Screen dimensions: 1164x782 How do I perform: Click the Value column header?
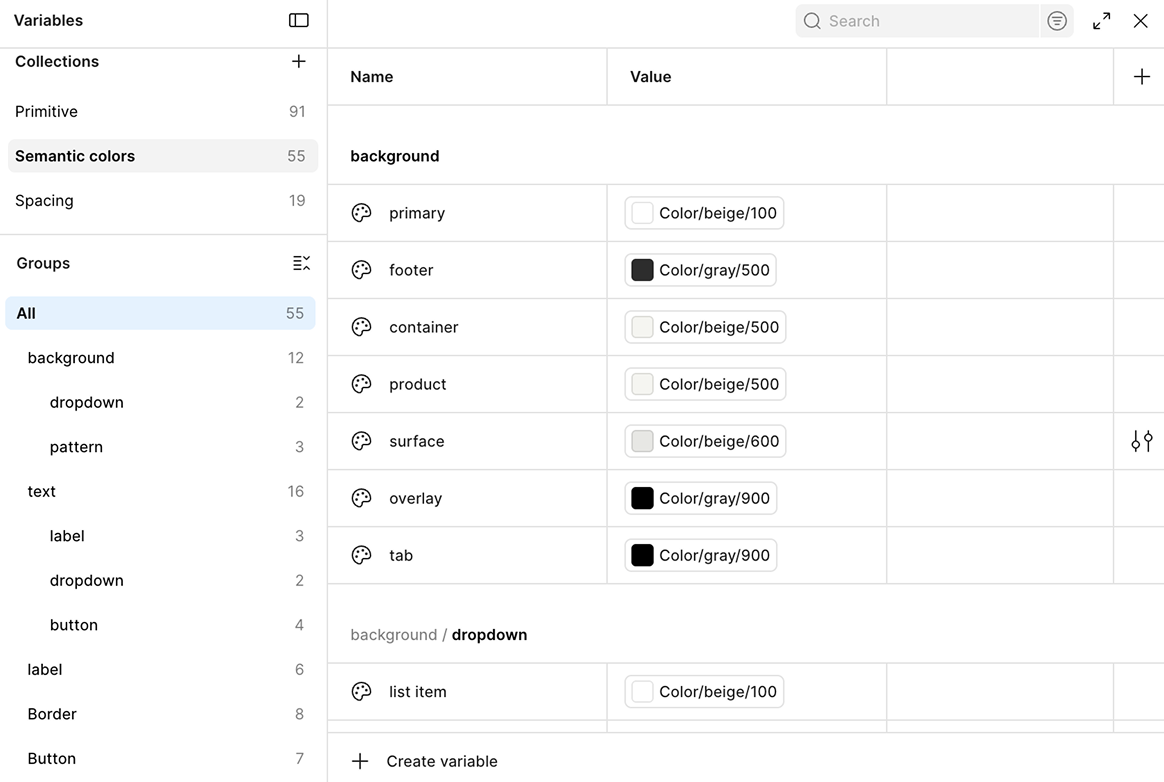click(x=650, y=76)
